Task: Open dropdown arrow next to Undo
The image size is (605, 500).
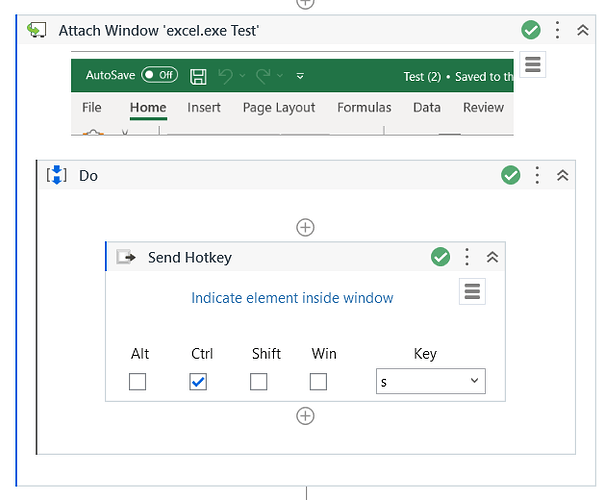Action: (x=242, y=76)
